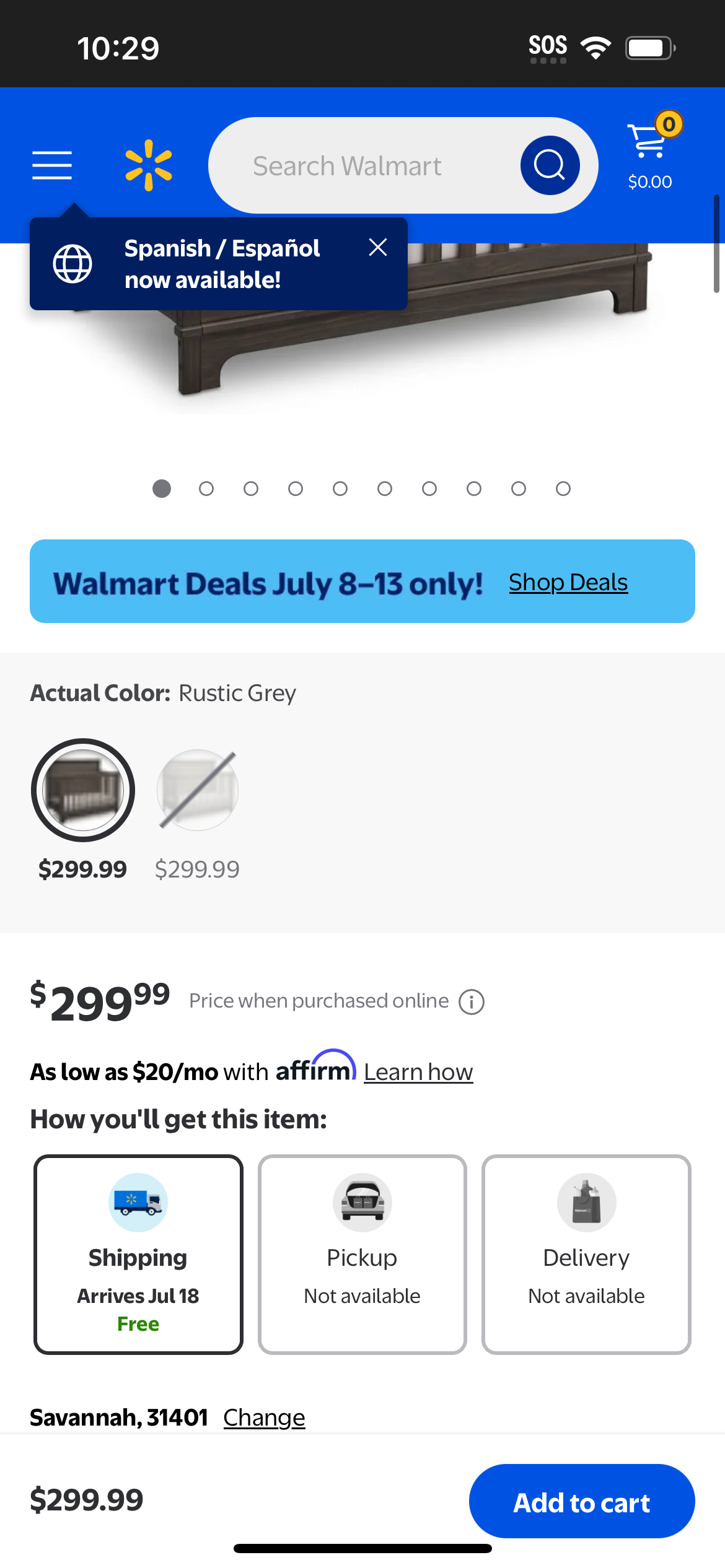This screenshot has width=725, height=1568.
Task: Dismiss the Spanish available tooltip
Action: coord(378,247)
